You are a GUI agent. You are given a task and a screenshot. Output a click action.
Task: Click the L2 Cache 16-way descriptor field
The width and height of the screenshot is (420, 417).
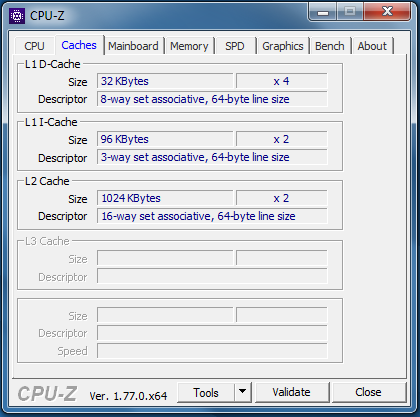click(x=212, y=216)
